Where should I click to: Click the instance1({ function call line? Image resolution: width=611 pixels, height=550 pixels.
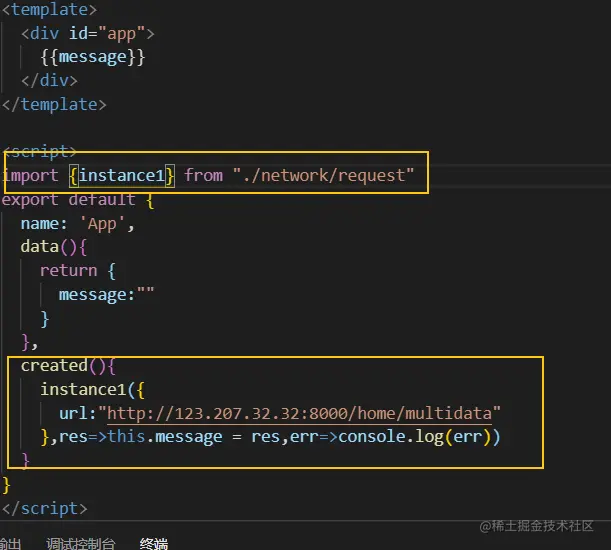coord(92,389)
